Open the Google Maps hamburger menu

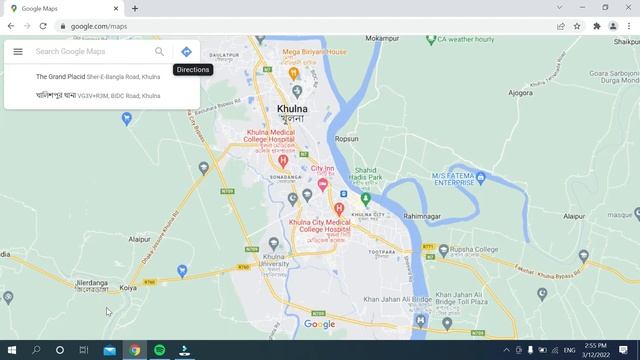[x=18, y=51]
